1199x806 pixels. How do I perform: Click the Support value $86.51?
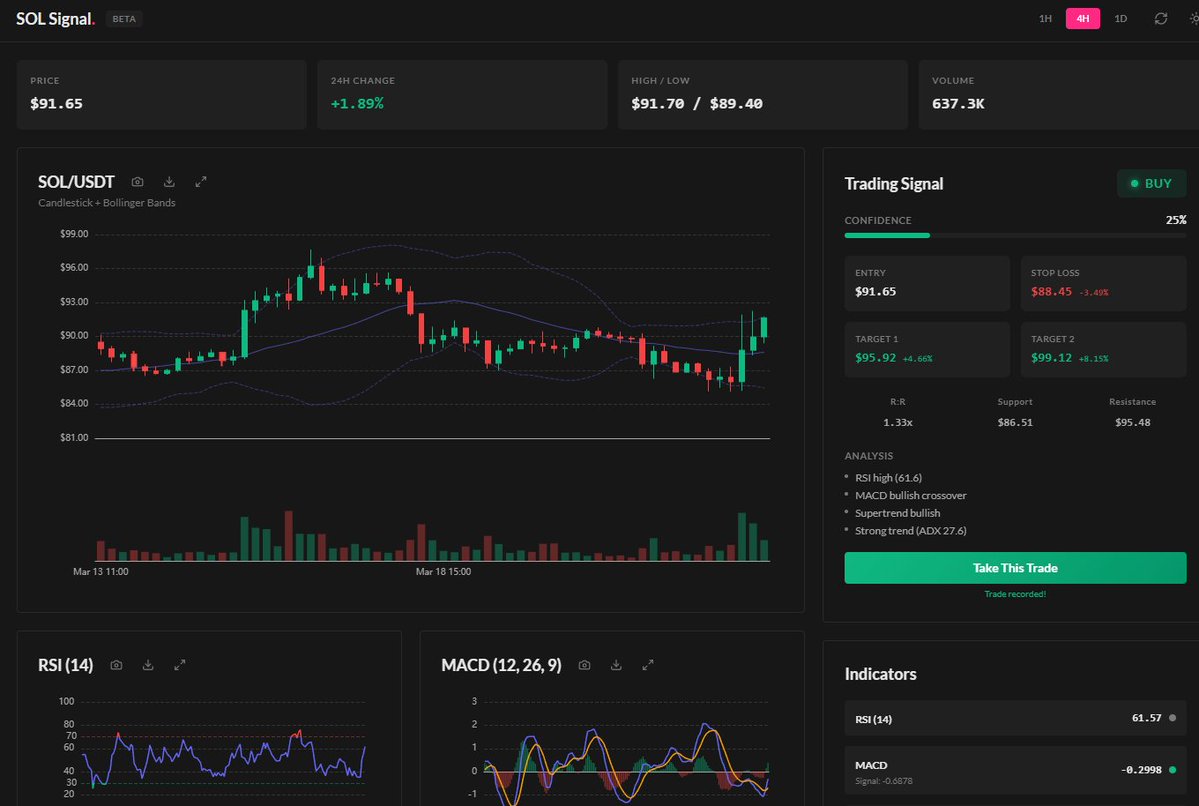tap(1015, 422)
